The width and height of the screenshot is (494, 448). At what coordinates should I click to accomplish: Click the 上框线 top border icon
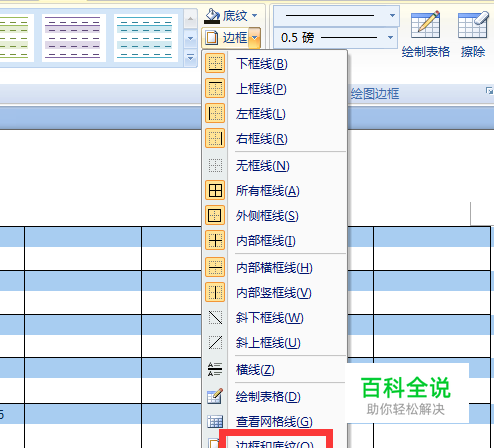pyautogui.click(x=215, y=88)
